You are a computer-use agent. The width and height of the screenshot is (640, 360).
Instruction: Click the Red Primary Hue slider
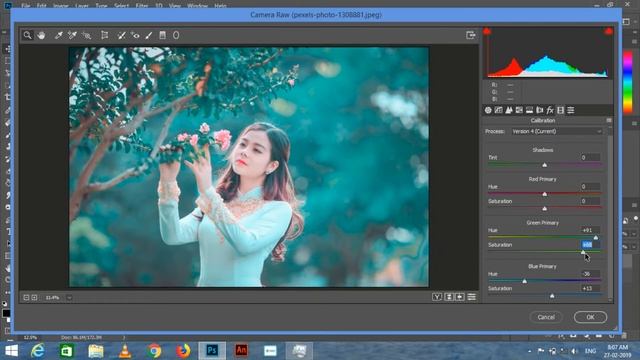click(x=544, y=194)
